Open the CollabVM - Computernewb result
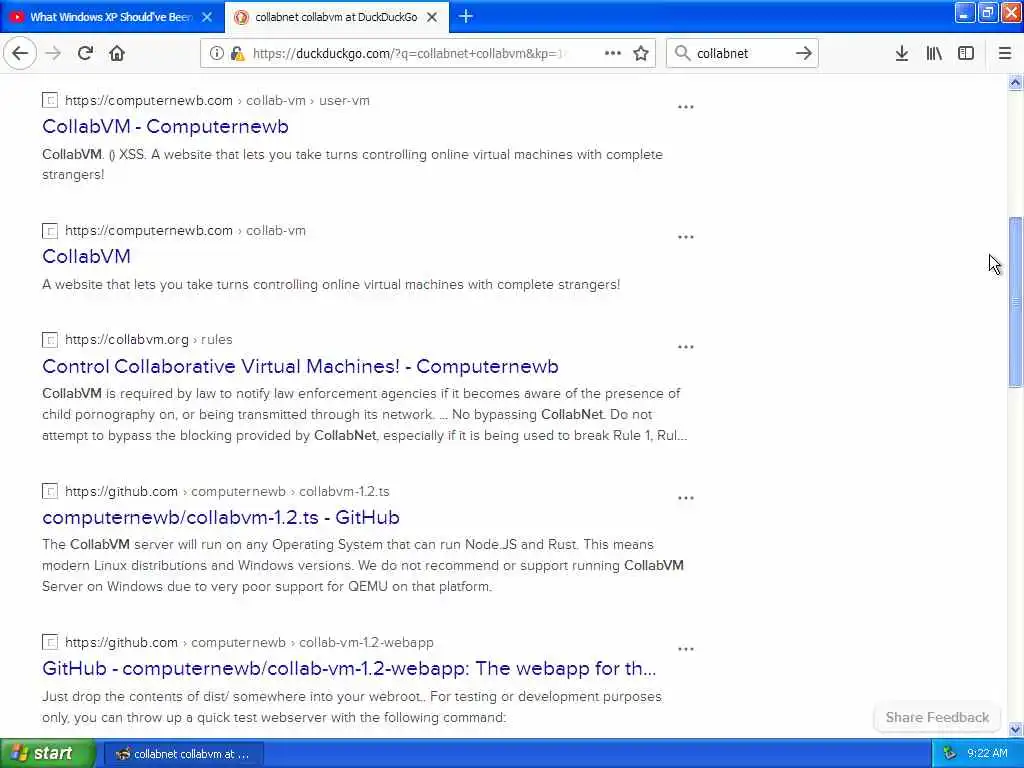Image resolution: width=1024 pixels, height=768 pixels. click(x=165, y=126)
